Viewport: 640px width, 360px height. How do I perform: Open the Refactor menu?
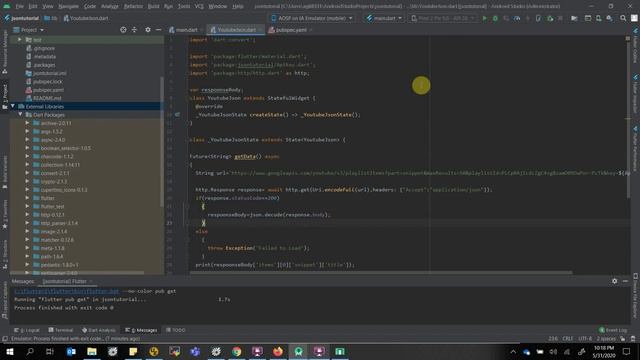(132, 6)
